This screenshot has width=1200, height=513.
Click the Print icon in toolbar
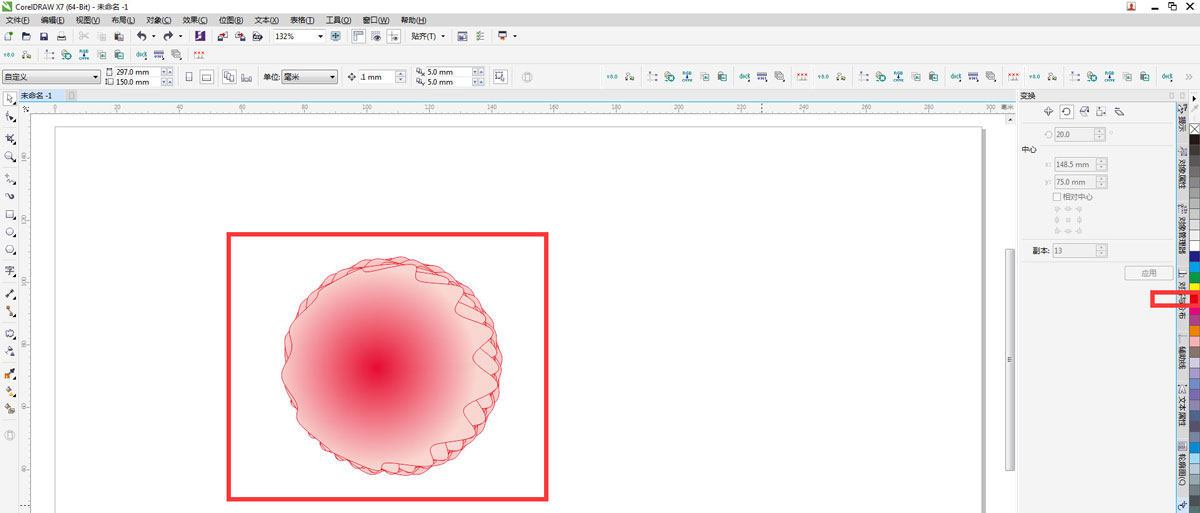tap(61, 36)
